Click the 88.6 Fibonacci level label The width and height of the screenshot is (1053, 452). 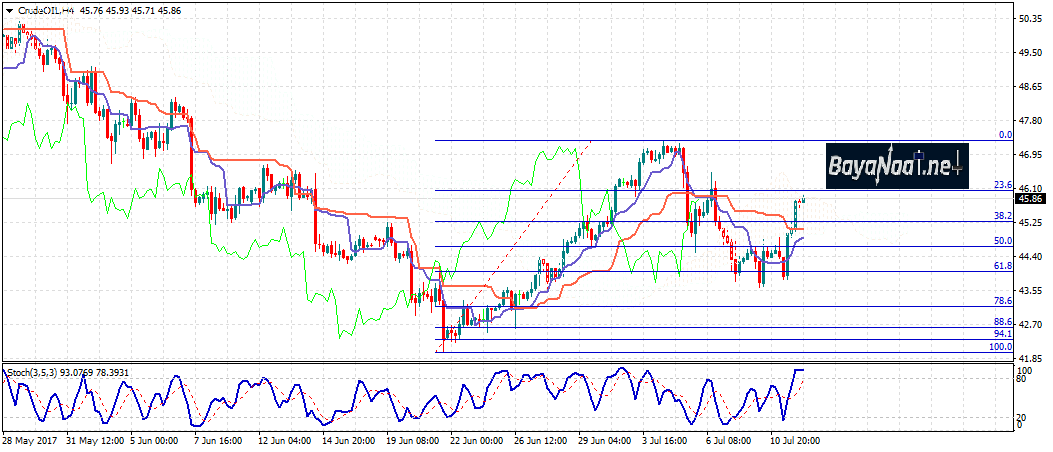coord(1004,322)
